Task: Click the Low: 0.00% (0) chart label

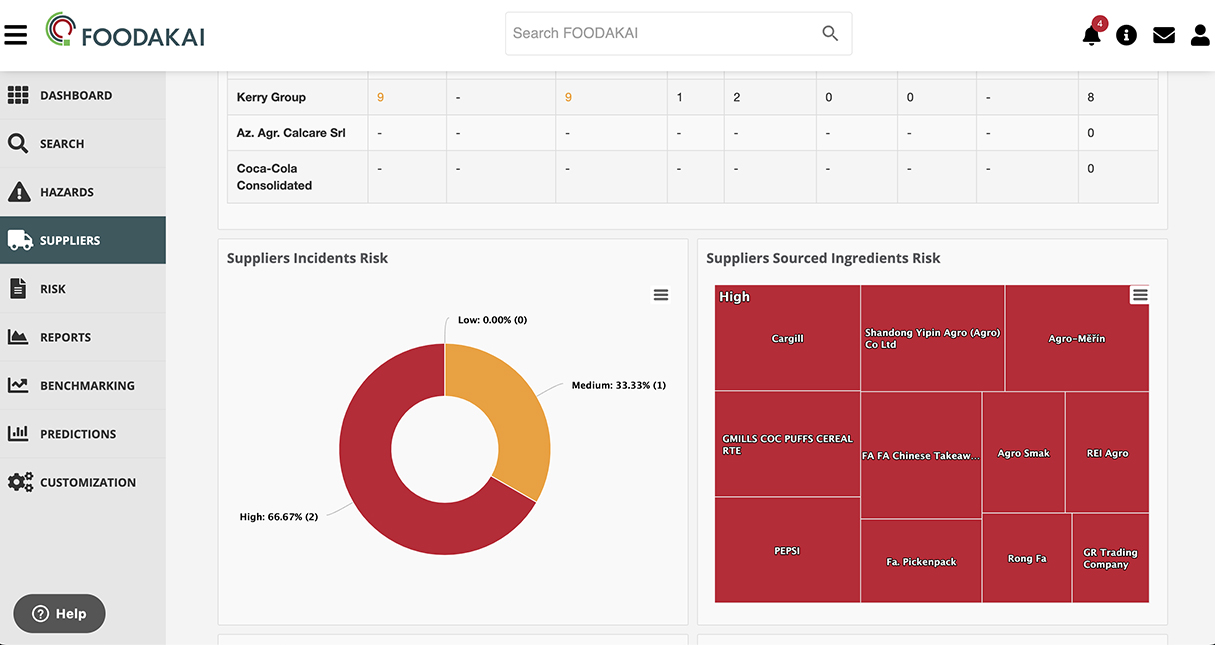Action: 492,320
